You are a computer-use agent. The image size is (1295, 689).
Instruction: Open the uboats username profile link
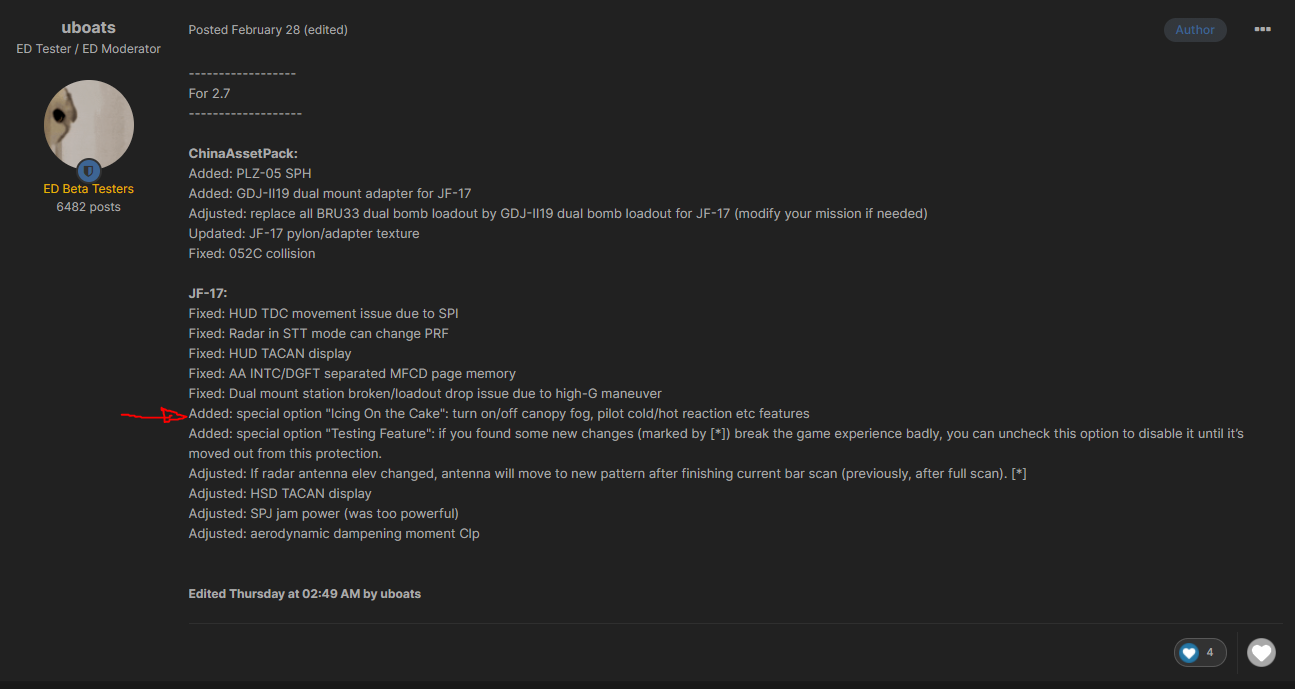(x=88, y=28)
